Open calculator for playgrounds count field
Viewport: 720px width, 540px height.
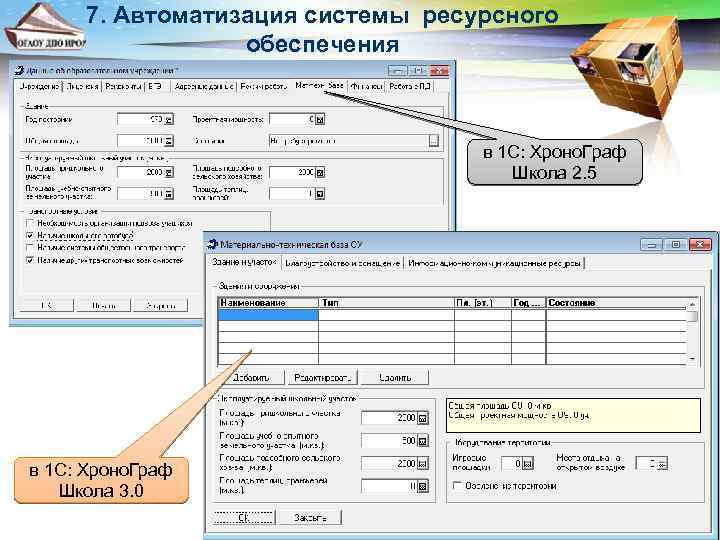pos(528,463)
